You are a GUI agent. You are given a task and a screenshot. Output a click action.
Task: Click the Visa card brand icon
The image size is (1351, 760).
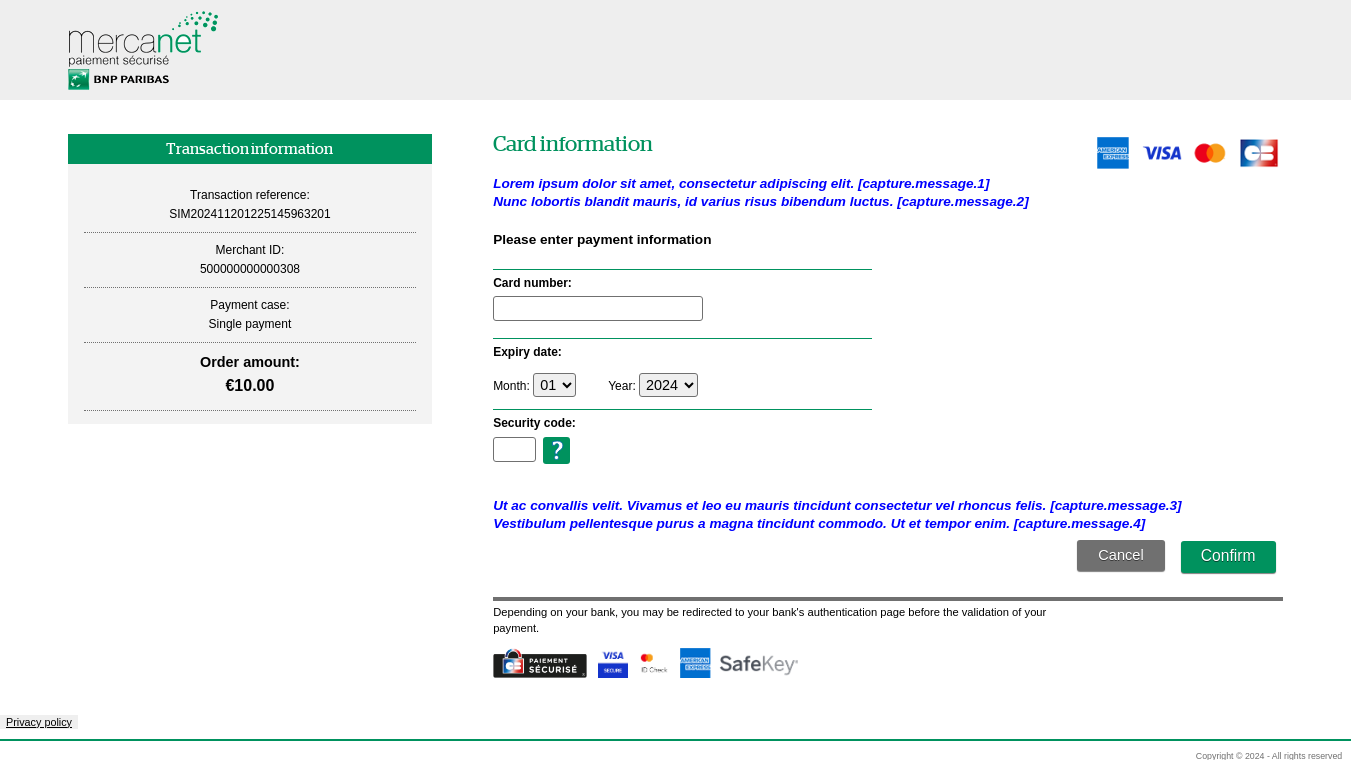click(1161, 152)
